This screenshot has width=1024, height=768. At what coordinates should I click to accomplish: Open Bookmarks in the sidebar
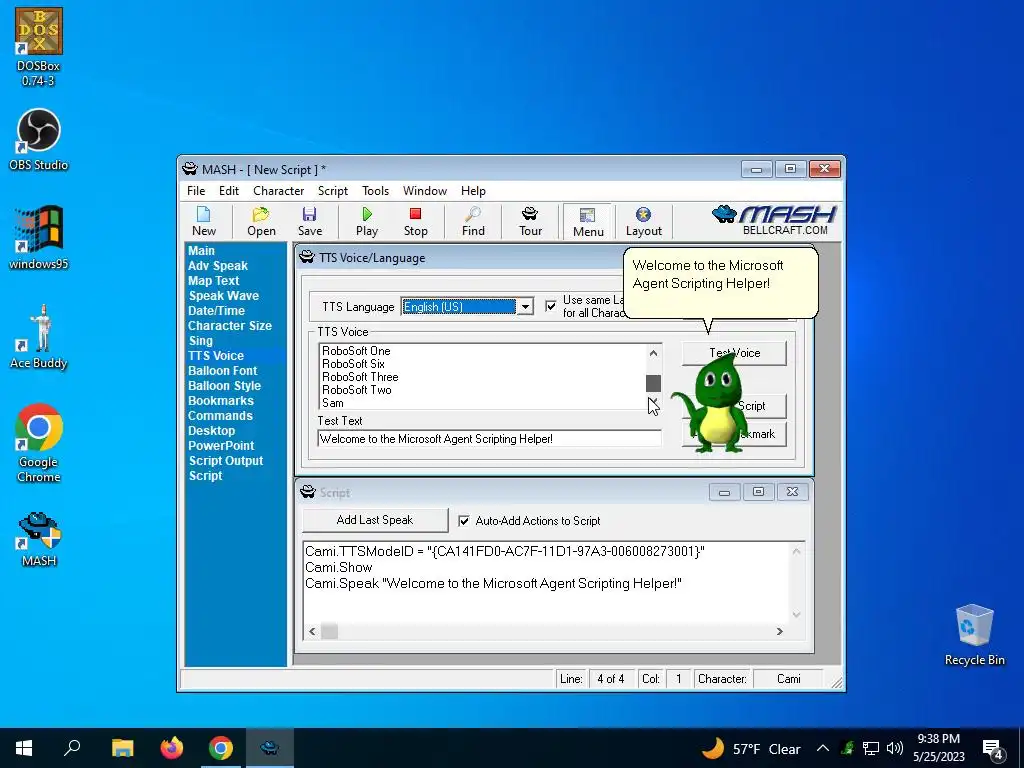tap(221, 401)
